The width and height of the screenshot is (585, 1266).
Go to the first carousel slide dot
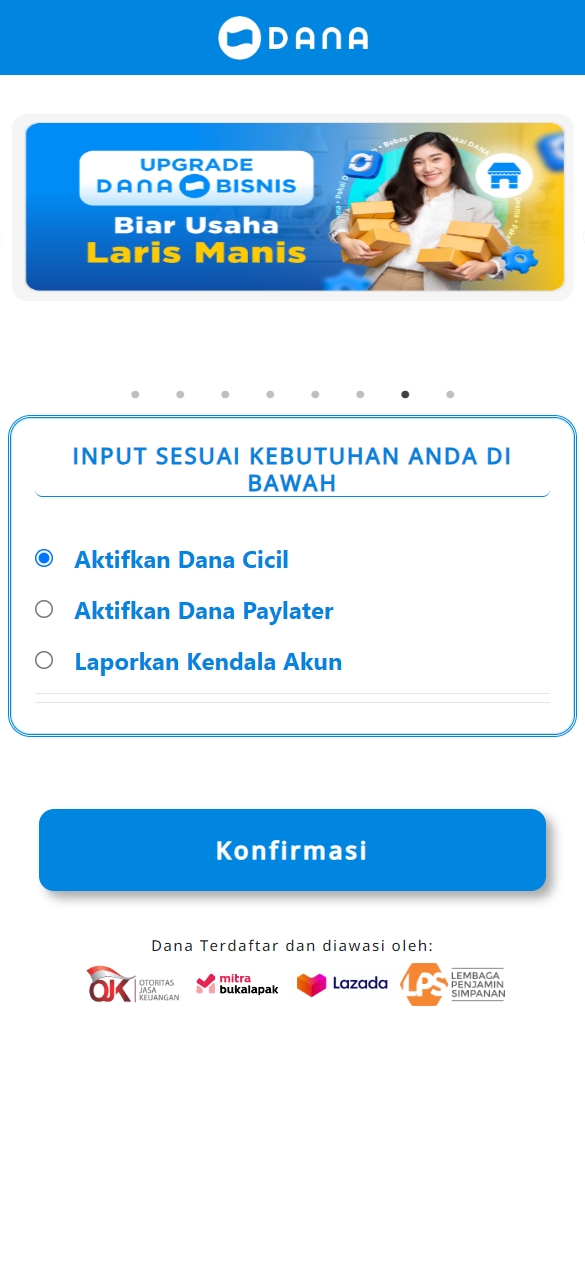pyautogui.click(x=135, y=394)
